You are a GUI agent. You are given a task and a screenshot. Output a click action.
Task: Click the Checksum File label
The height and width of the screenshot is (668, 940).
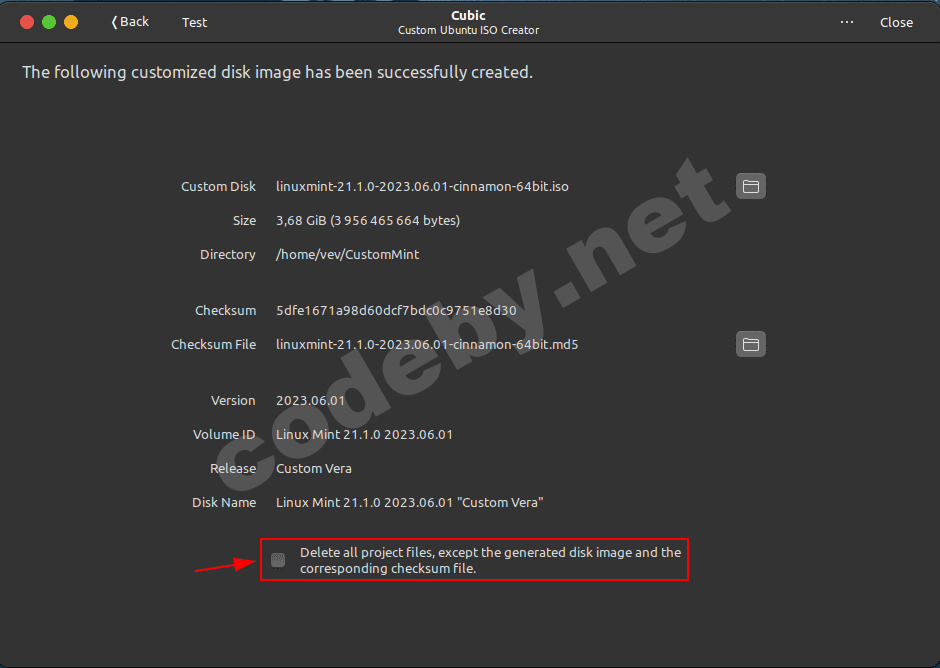click(x=213, y=345)
